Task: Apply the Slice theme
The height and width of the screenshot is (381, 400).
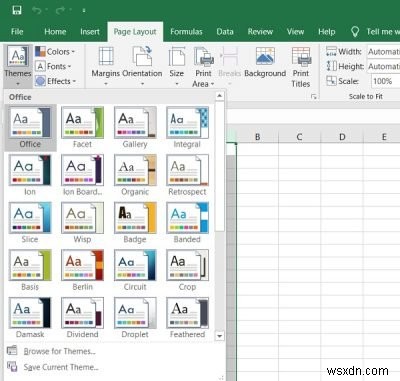Action: (x=30, y=223)
